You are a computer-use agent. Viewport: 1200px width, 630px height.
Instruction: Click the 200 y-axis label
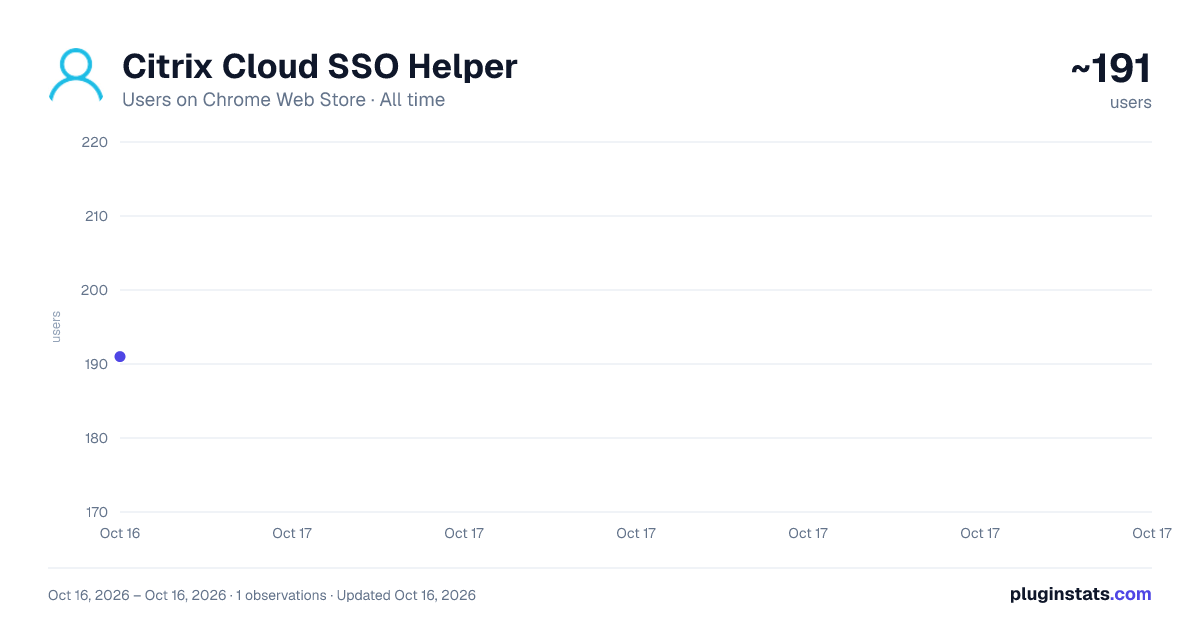95,290
